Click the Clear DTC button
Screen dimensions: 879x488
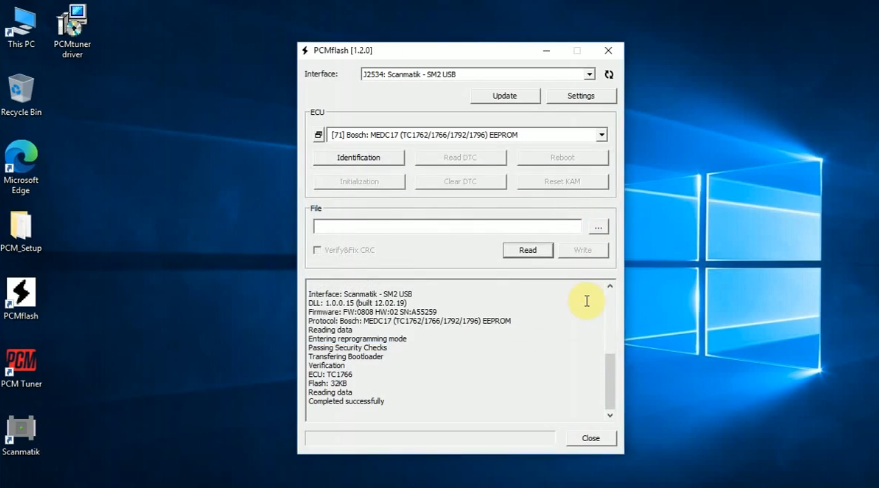click(460, 182)
